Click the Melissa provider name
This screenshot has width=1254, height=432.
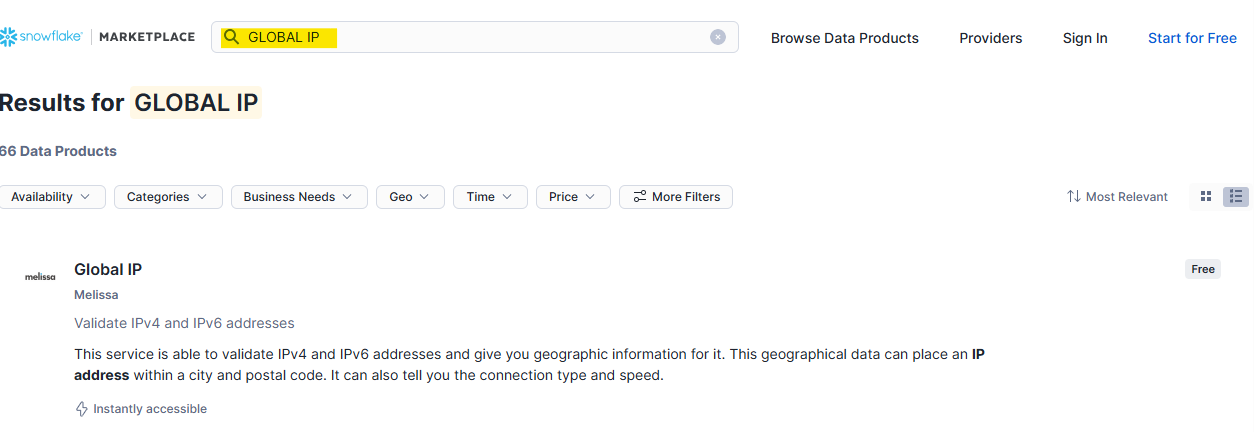96,295
